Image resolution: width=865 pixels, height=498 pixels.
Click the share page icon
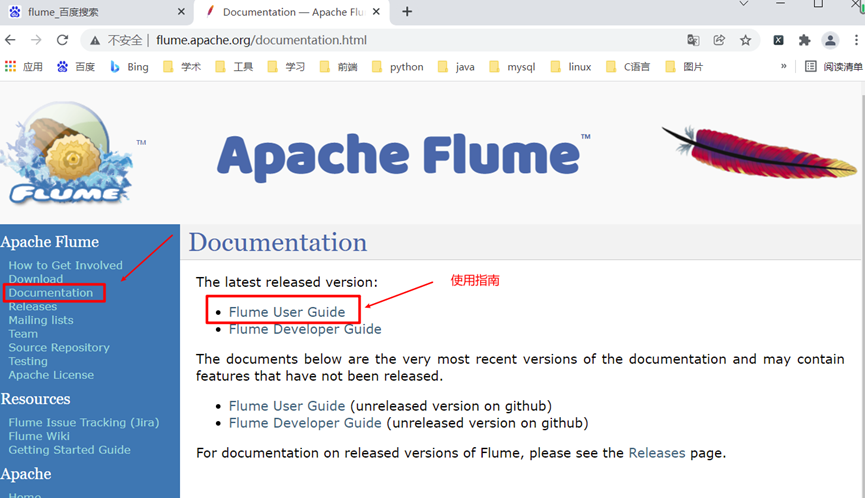point(719,40)
